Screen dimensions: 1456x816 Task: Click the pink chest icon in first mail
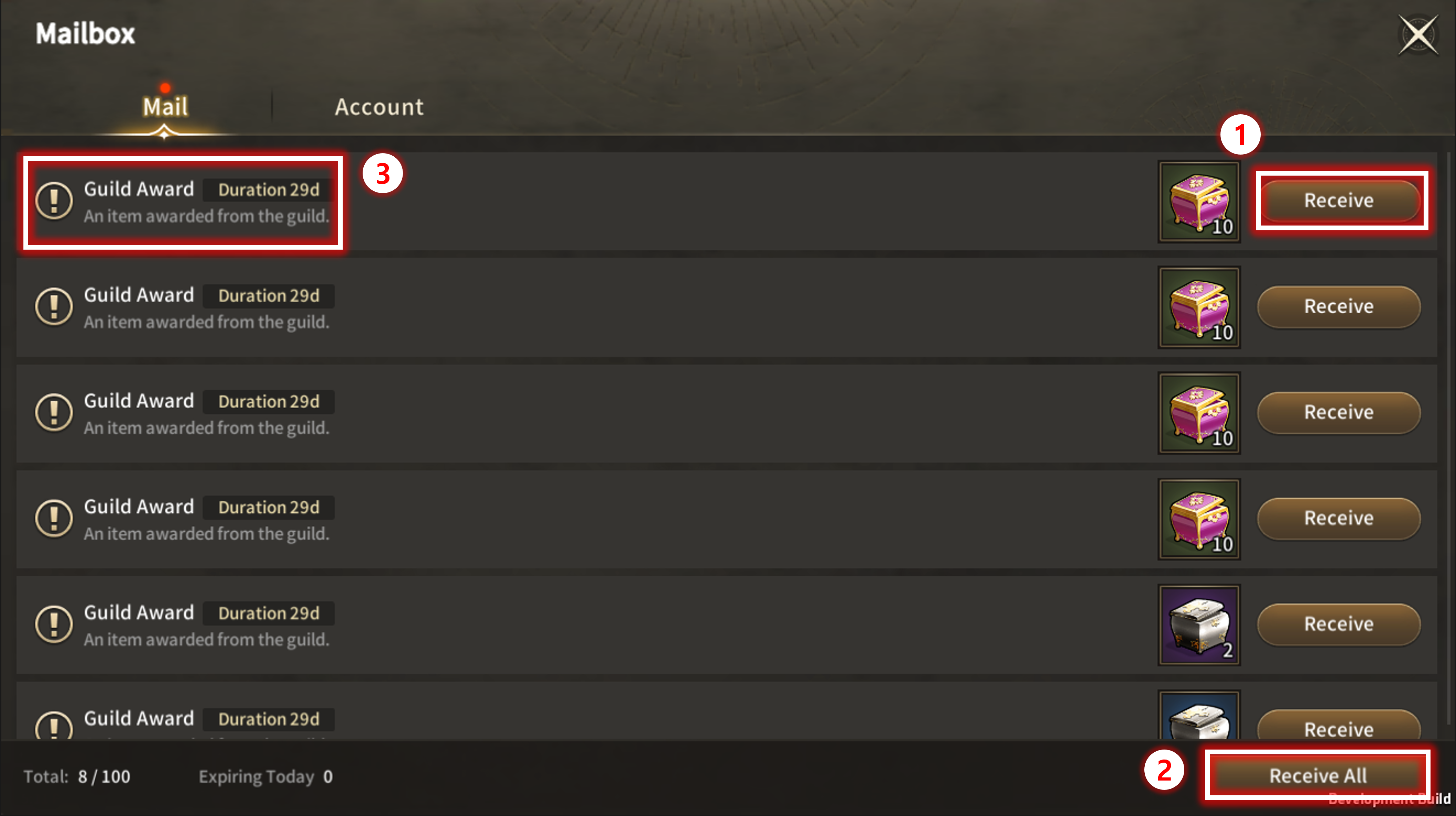click(x=1199, y=202)
